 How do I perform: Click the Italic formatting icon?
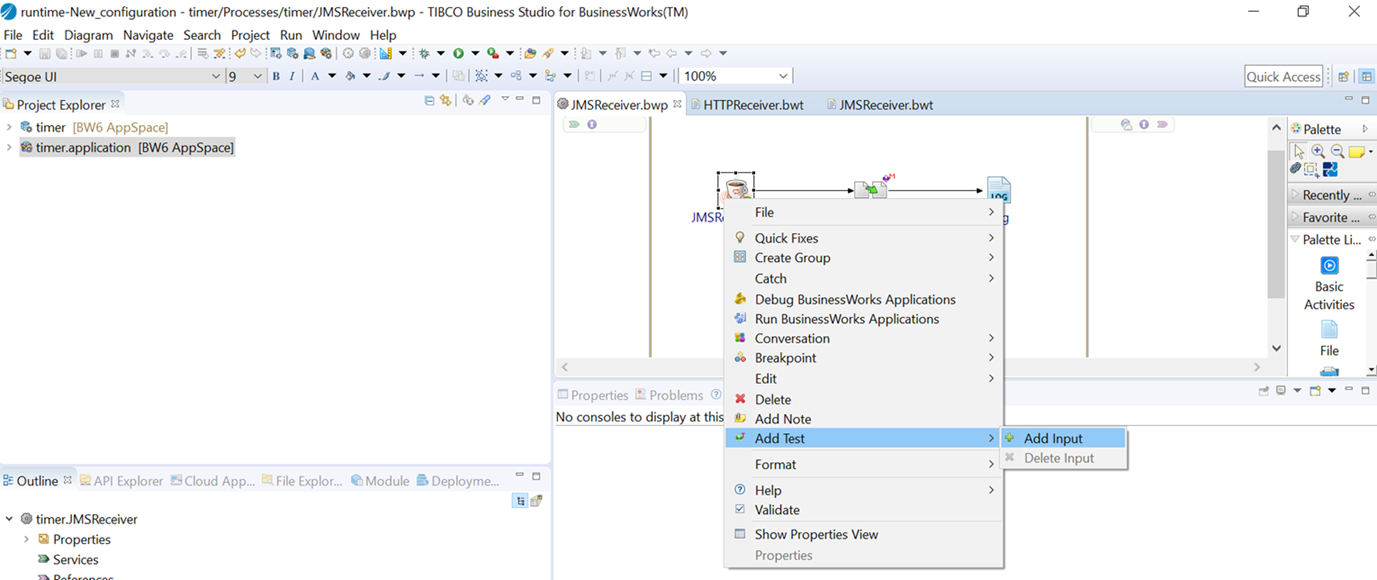(x=292, y=76)
